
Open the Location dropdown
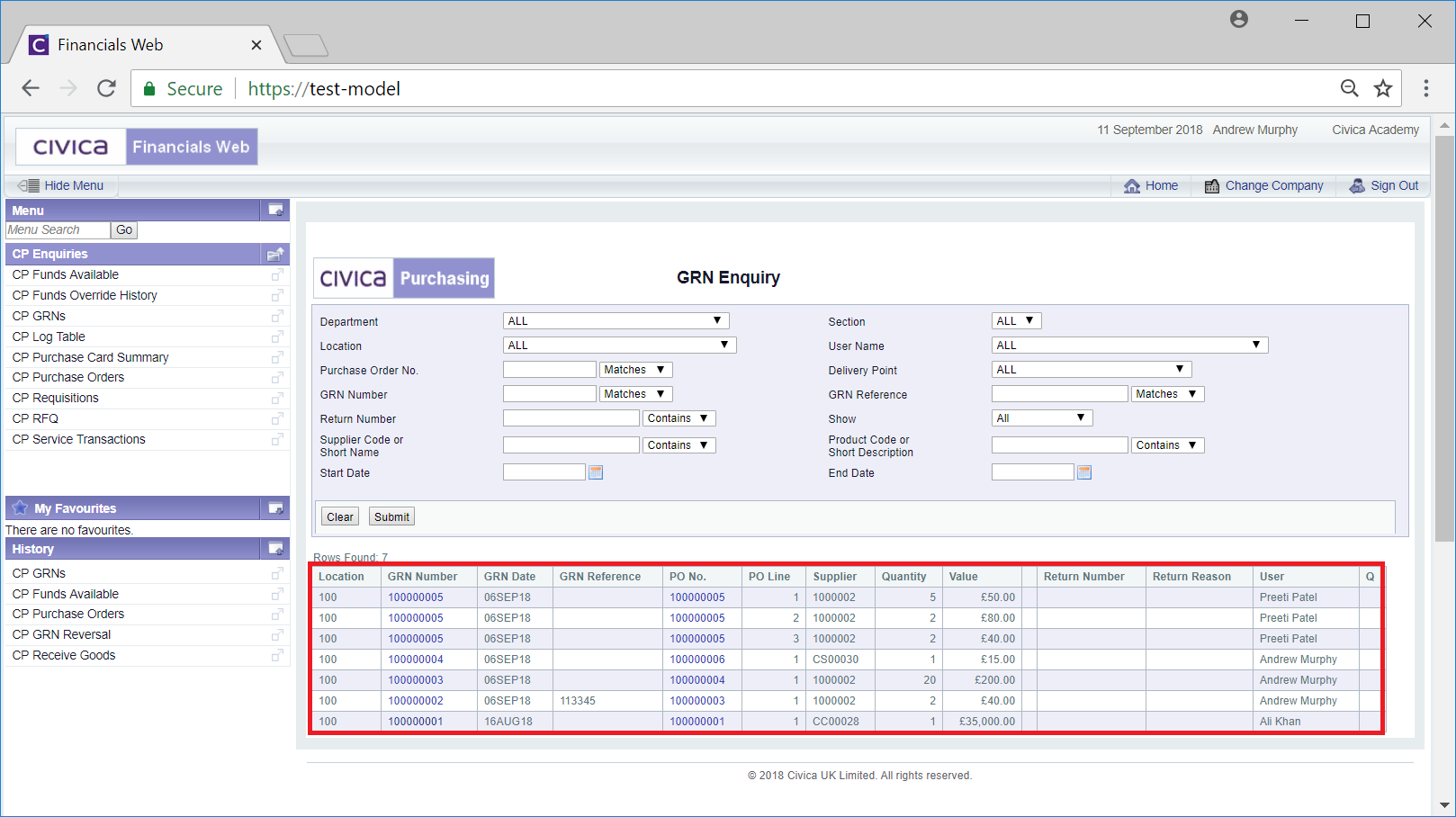click(619, 346)
